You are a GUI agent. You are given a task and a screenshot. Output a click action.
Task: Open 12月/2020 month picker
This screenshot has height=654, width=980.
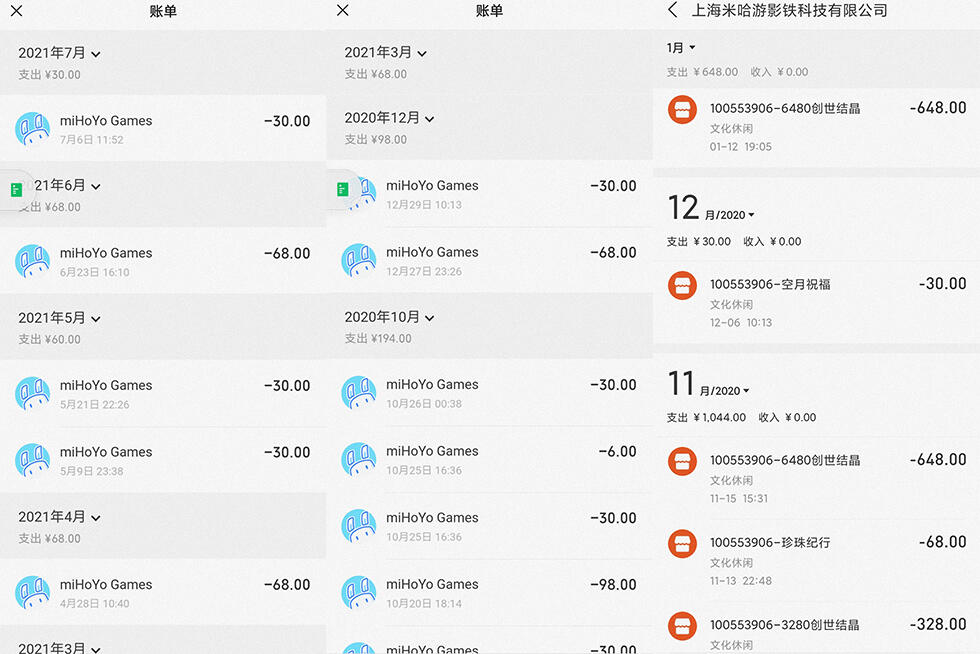point(711,209)
